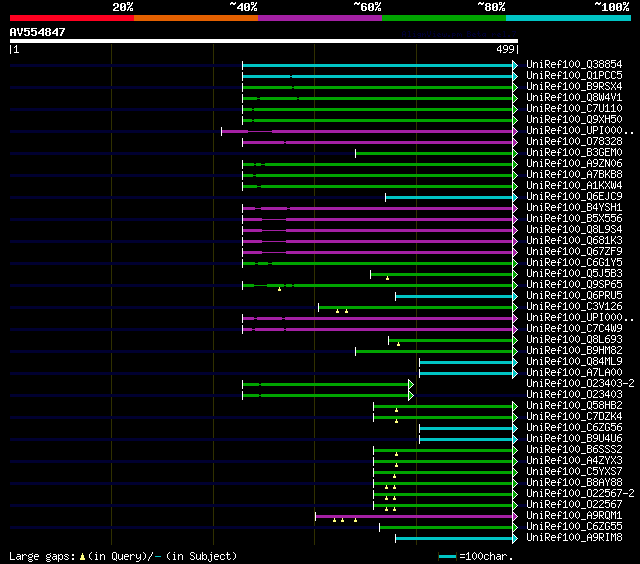The height and width of the screenshot is (564, 640).
Task: Click the white AV554847 query sequence bar
Action: [x=264, y=41]
